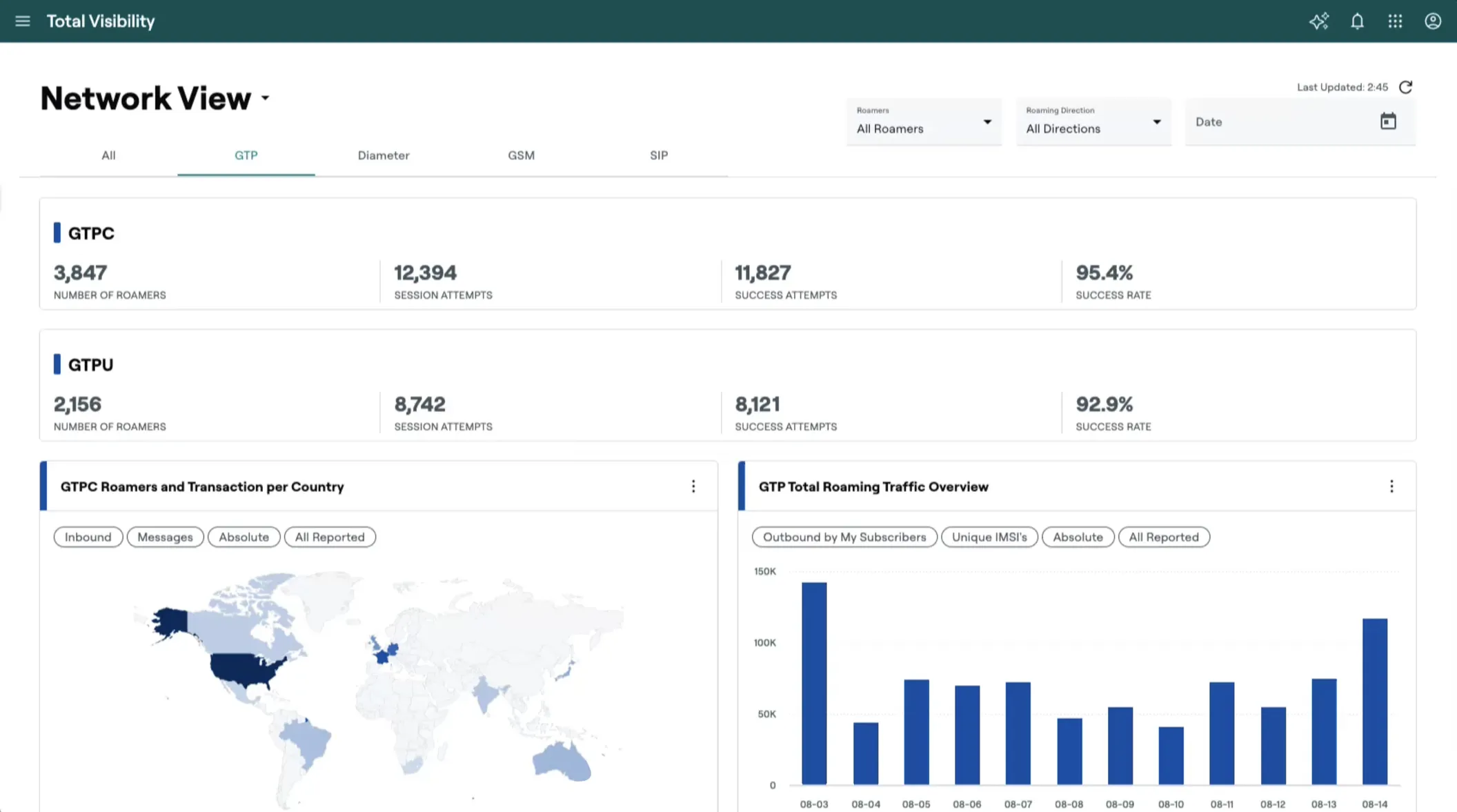Click the Date input field
Screen dimensions: 1457x812
coord(1300,121)
